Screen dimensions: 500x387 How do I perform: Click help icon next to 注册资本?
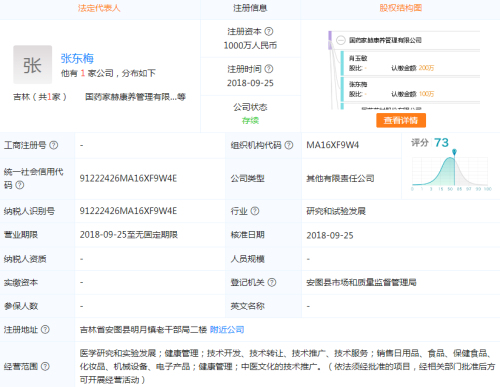point(269,31)
